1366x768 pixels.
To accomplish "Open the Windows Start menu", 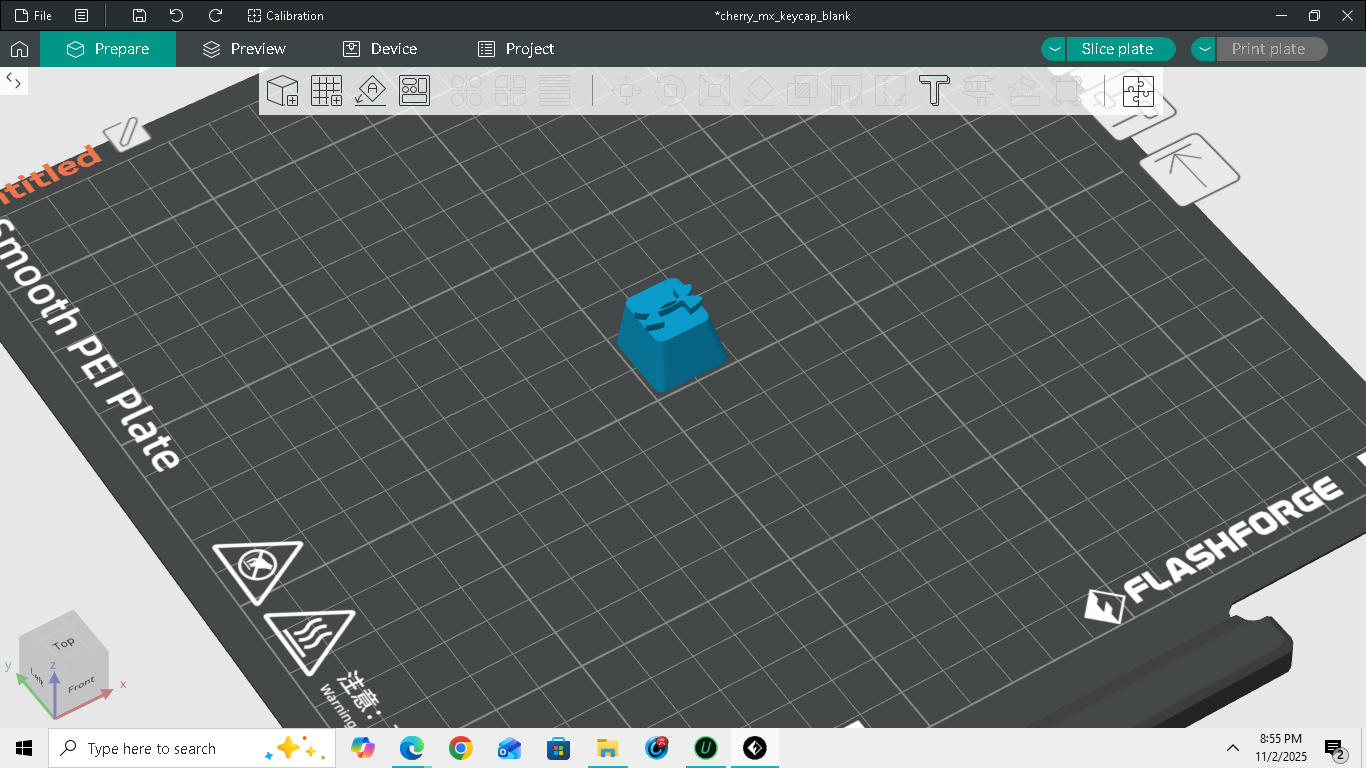I will click(x=24, y=748).
